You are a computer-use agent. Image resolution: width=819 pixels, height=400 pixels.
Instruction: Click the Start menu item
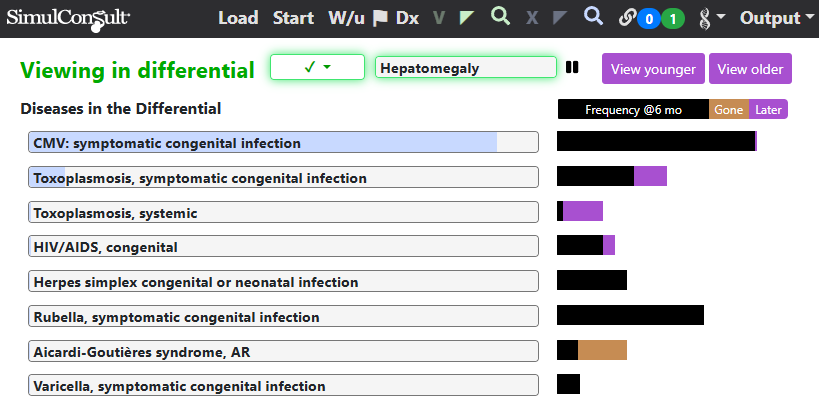coord(293,18)
